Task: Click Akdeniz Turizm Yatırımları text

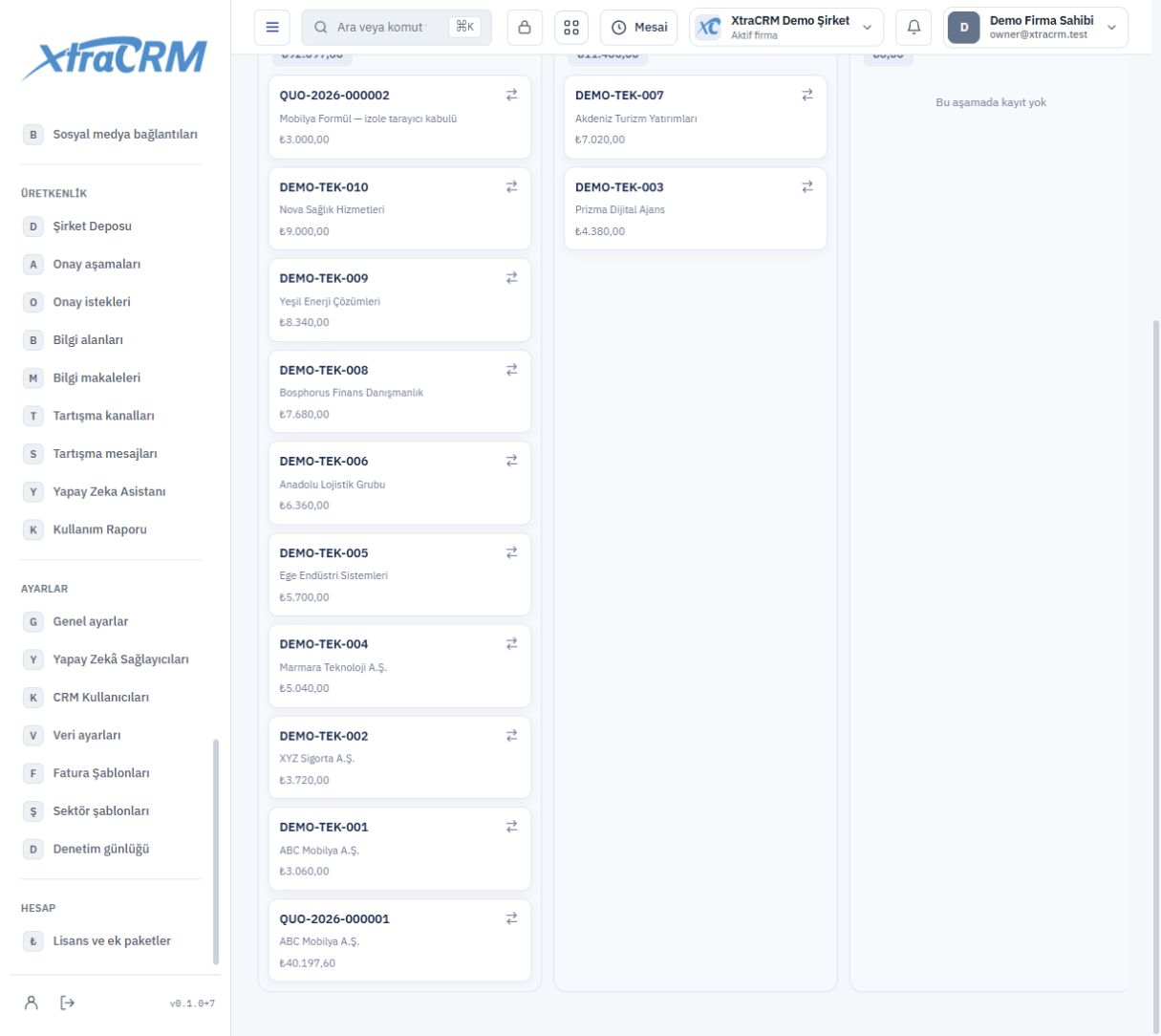Action: click(x=635, y=119)
